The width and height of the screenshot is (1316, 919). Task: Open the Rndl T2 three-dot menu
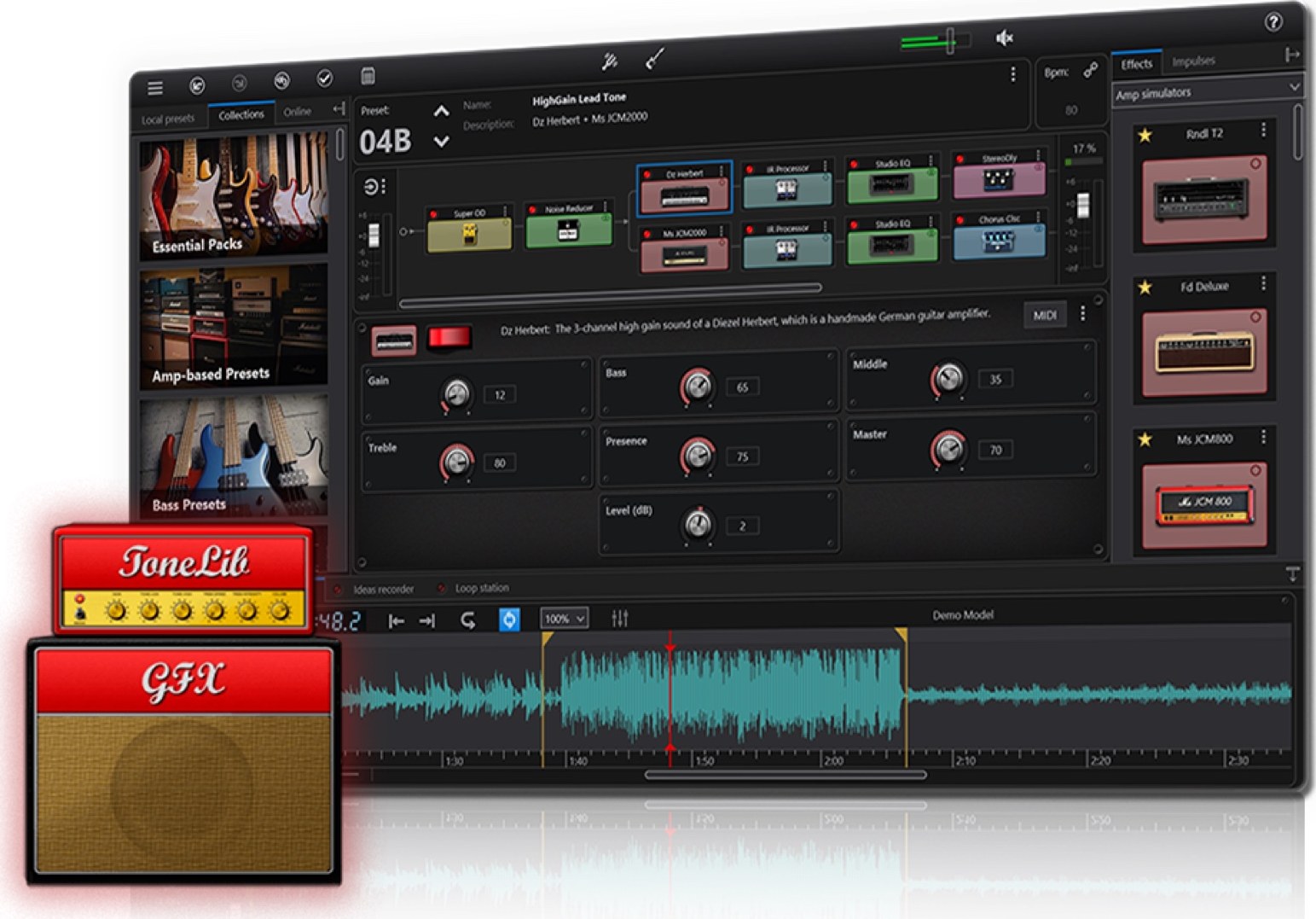[1263, 131]
